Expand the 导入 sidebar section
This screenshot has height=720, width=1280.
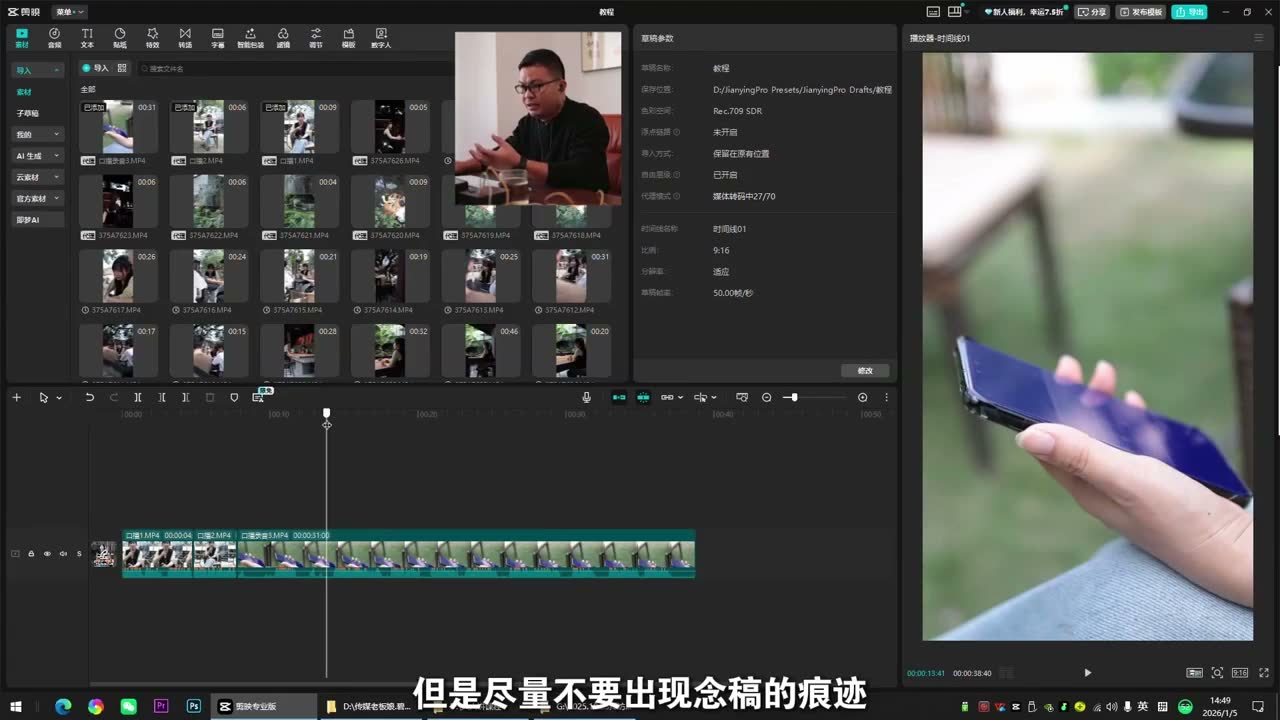pos(37,70)
